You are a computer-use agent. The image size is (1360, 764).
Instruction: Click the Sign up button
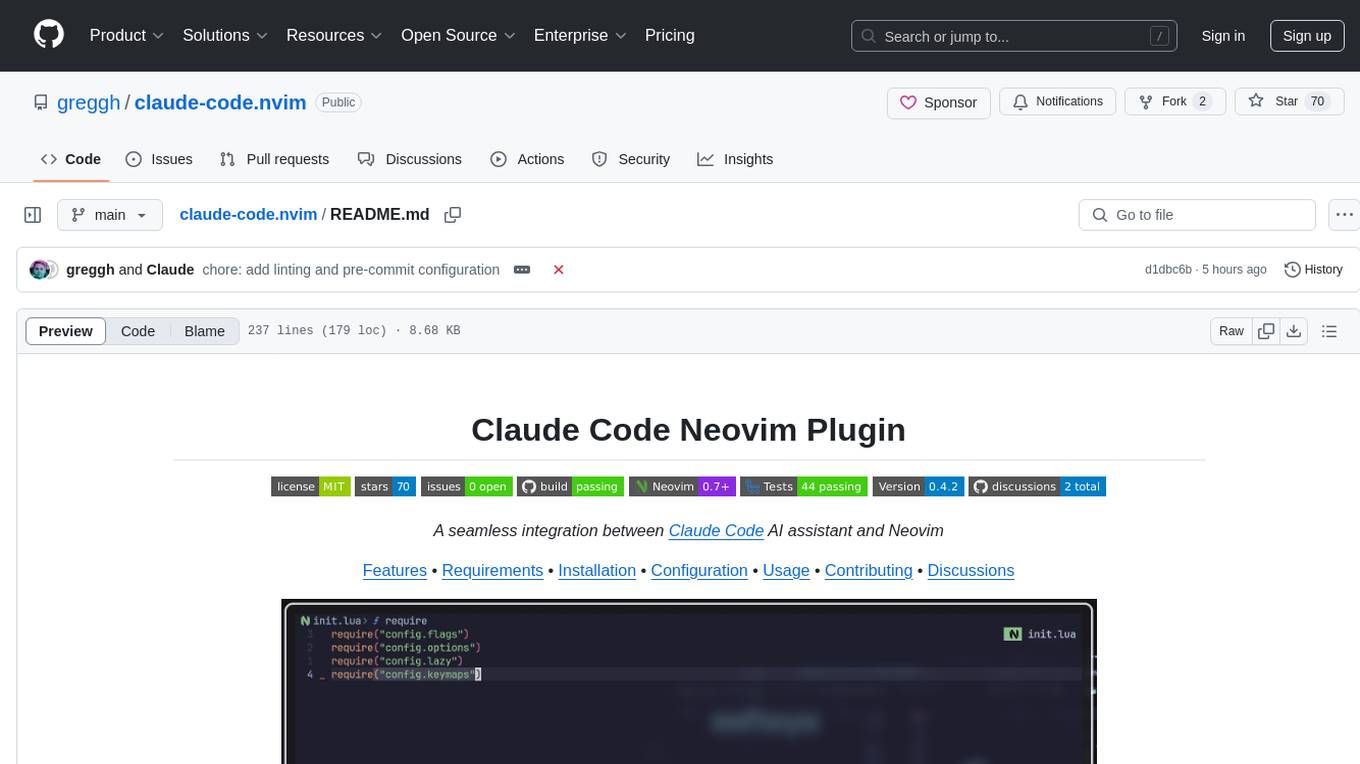click(1307, 36)
